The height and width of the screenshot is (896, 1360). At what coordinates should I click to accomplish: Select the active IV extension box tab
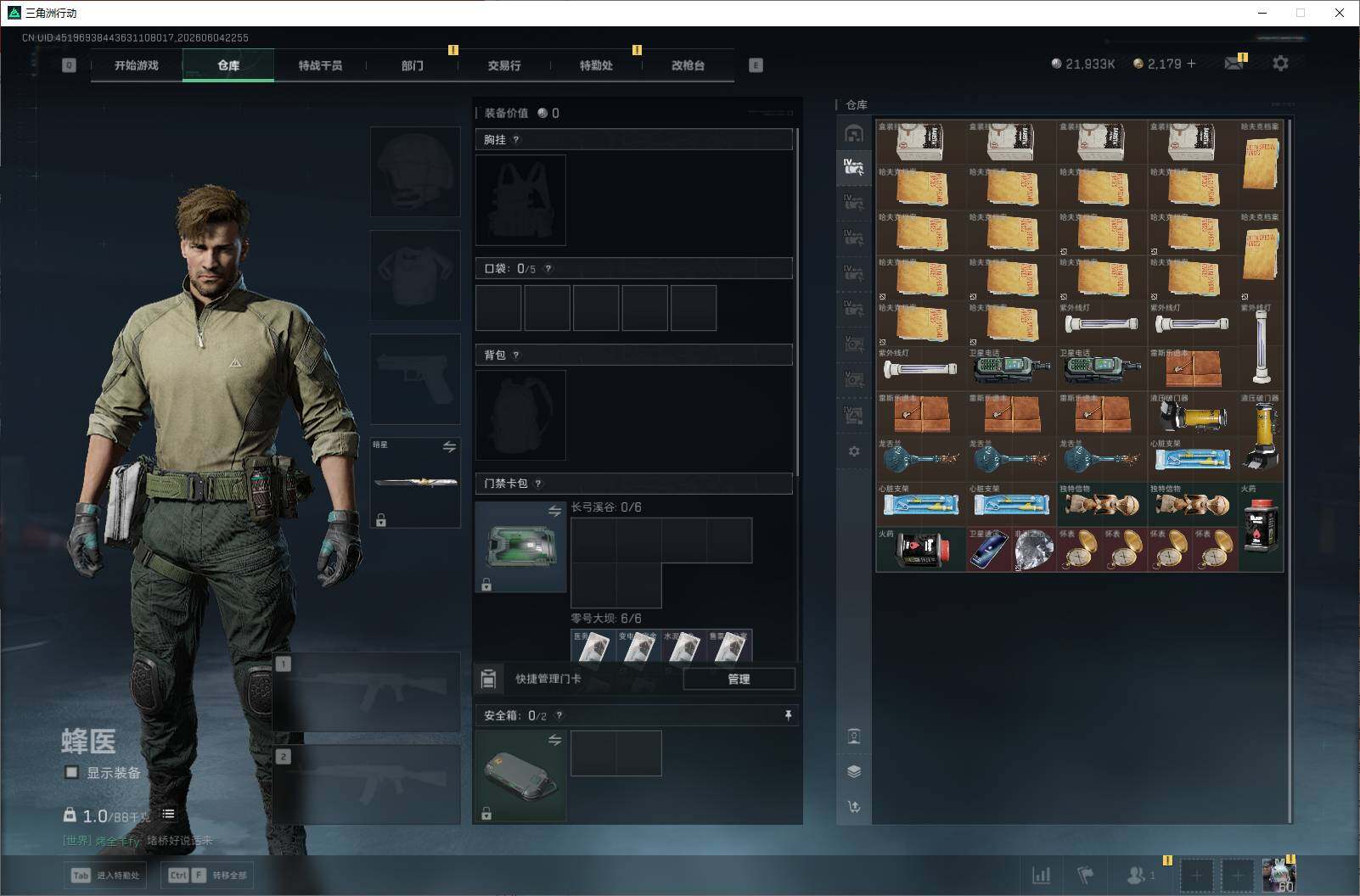[854, 167]
